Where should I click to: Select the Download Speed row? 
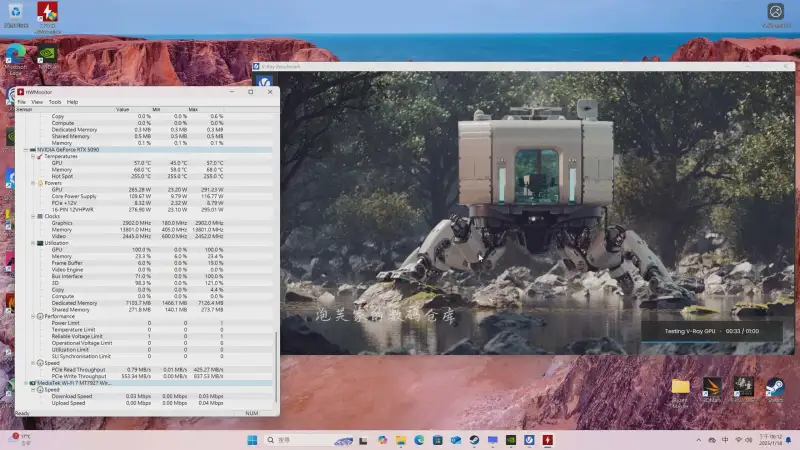[x=144, y=396]
